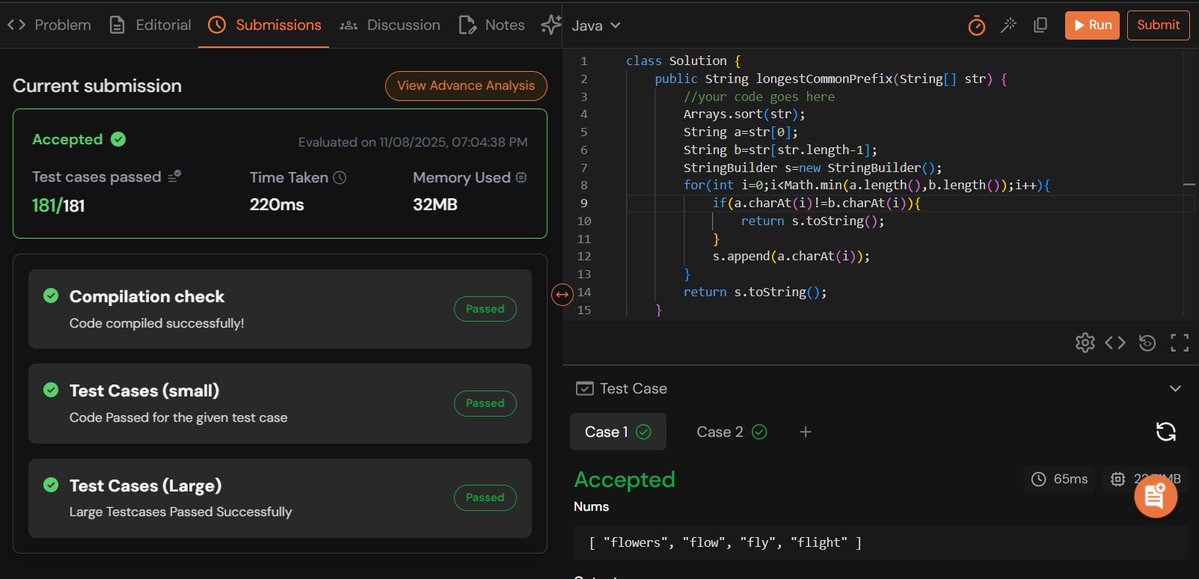Viewport: 1199px width, 579px height.
Task: Start the stopwatch timer icon
Action: (x=977, y=25)
